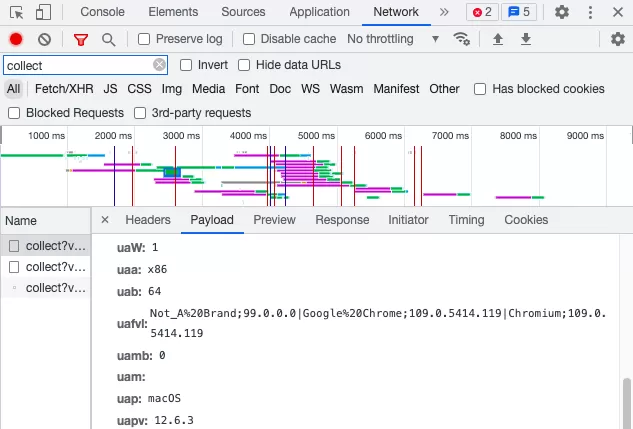
Task: Close the request details pane
Action: point(105,220)
